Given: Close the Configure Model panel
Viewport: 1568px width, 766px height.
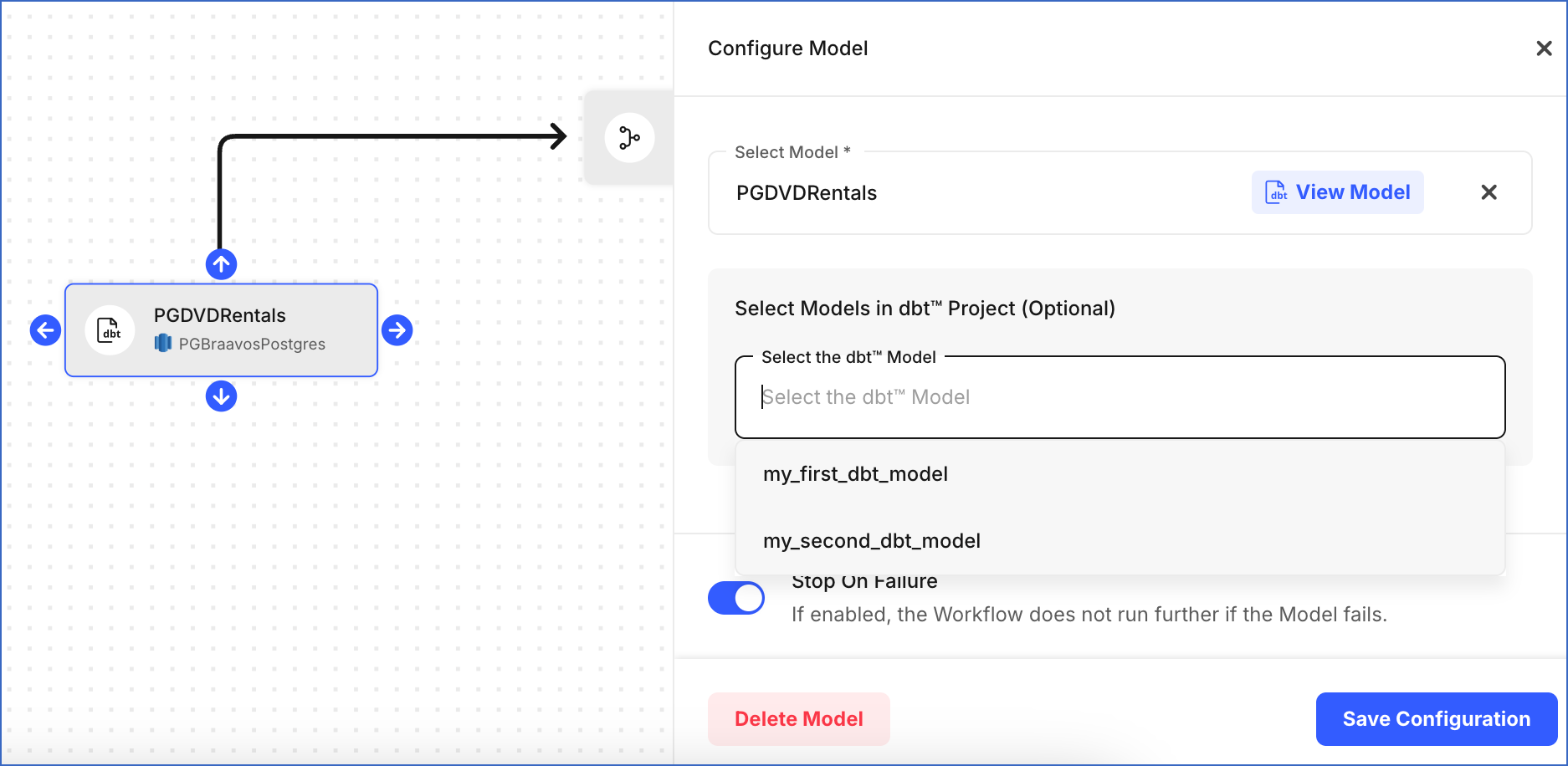Looking at the screenshot, I should tap(1544, 48).
